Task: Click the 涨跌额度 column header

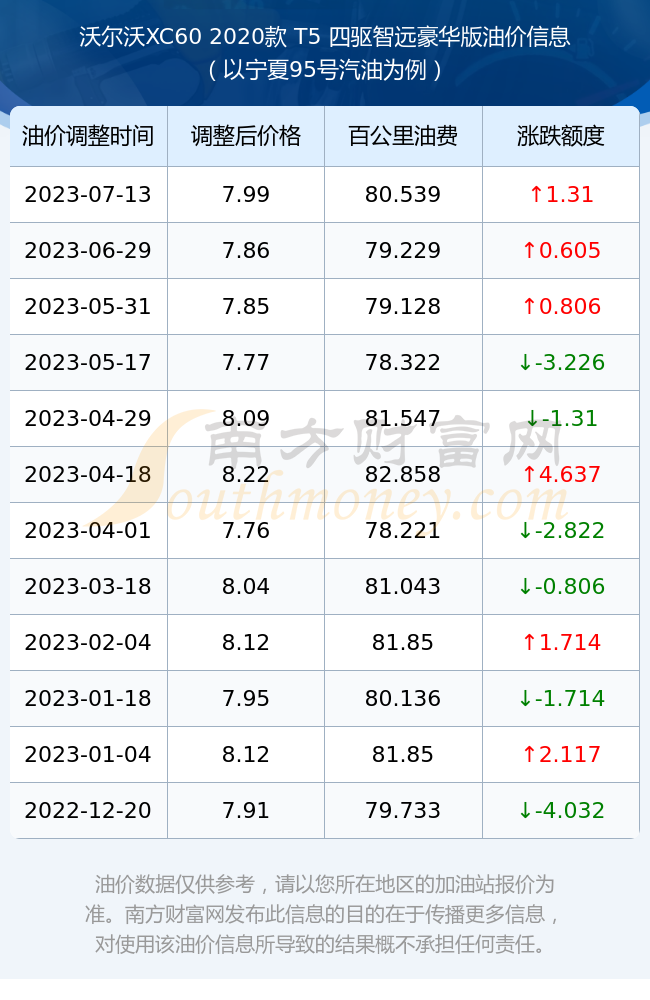Action: coord(561,136)
